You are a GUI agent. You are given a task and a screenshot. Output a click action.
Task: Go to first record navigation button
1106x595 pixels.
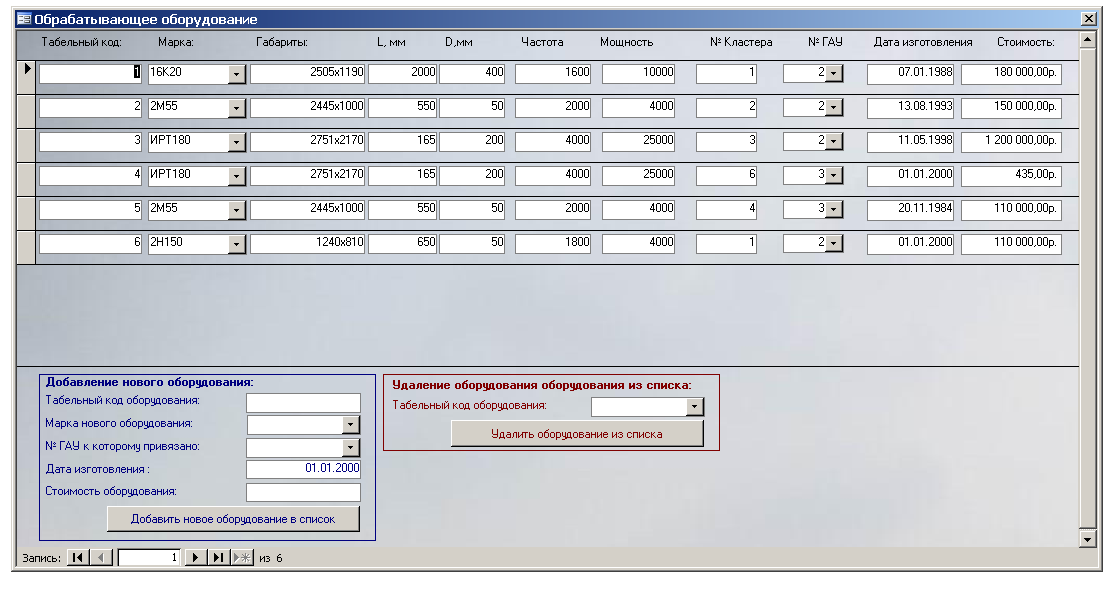[x=78, y=558]
